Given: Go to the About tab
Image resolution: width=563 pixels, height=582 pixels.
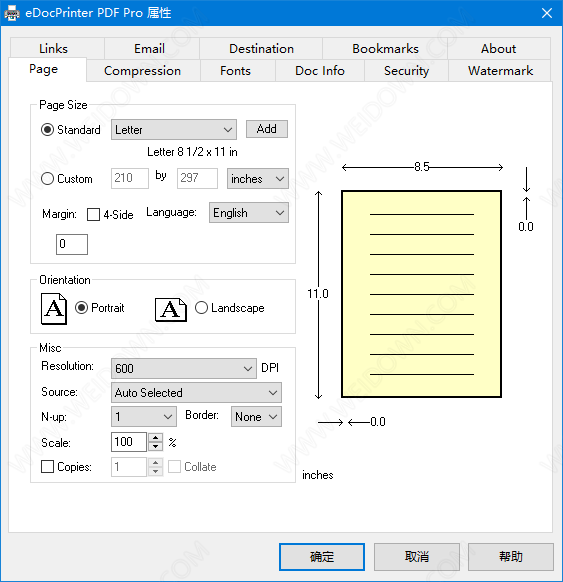Looking at the screenshot, I should pos(498,49).
